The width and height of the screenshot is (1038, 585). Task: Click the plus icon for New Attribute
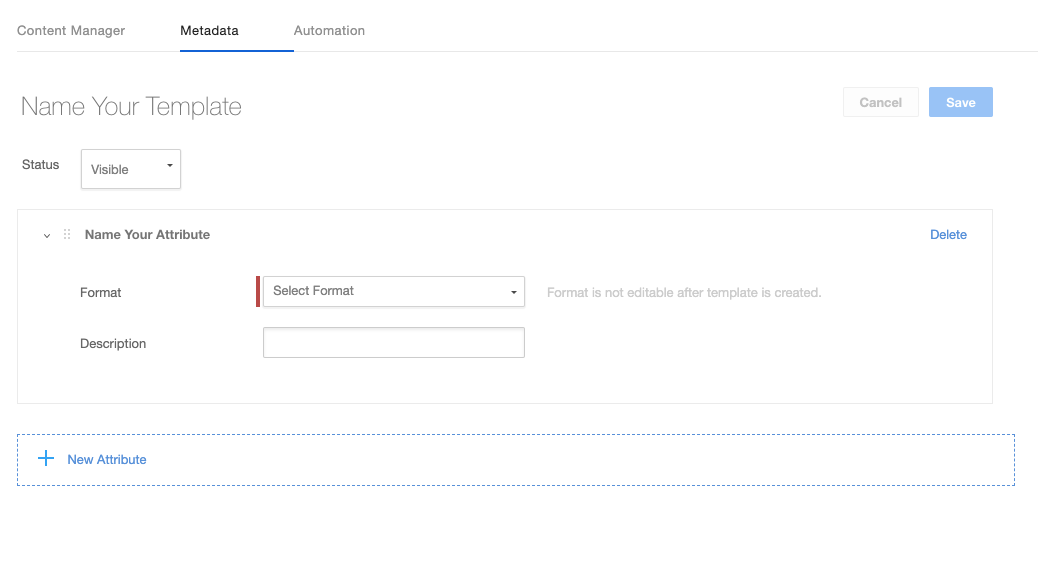coord(46,459)
